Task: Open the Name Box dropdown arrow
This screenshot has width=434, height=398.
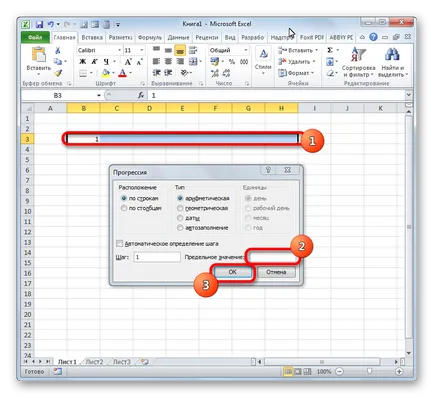Action: pos(99,96)
